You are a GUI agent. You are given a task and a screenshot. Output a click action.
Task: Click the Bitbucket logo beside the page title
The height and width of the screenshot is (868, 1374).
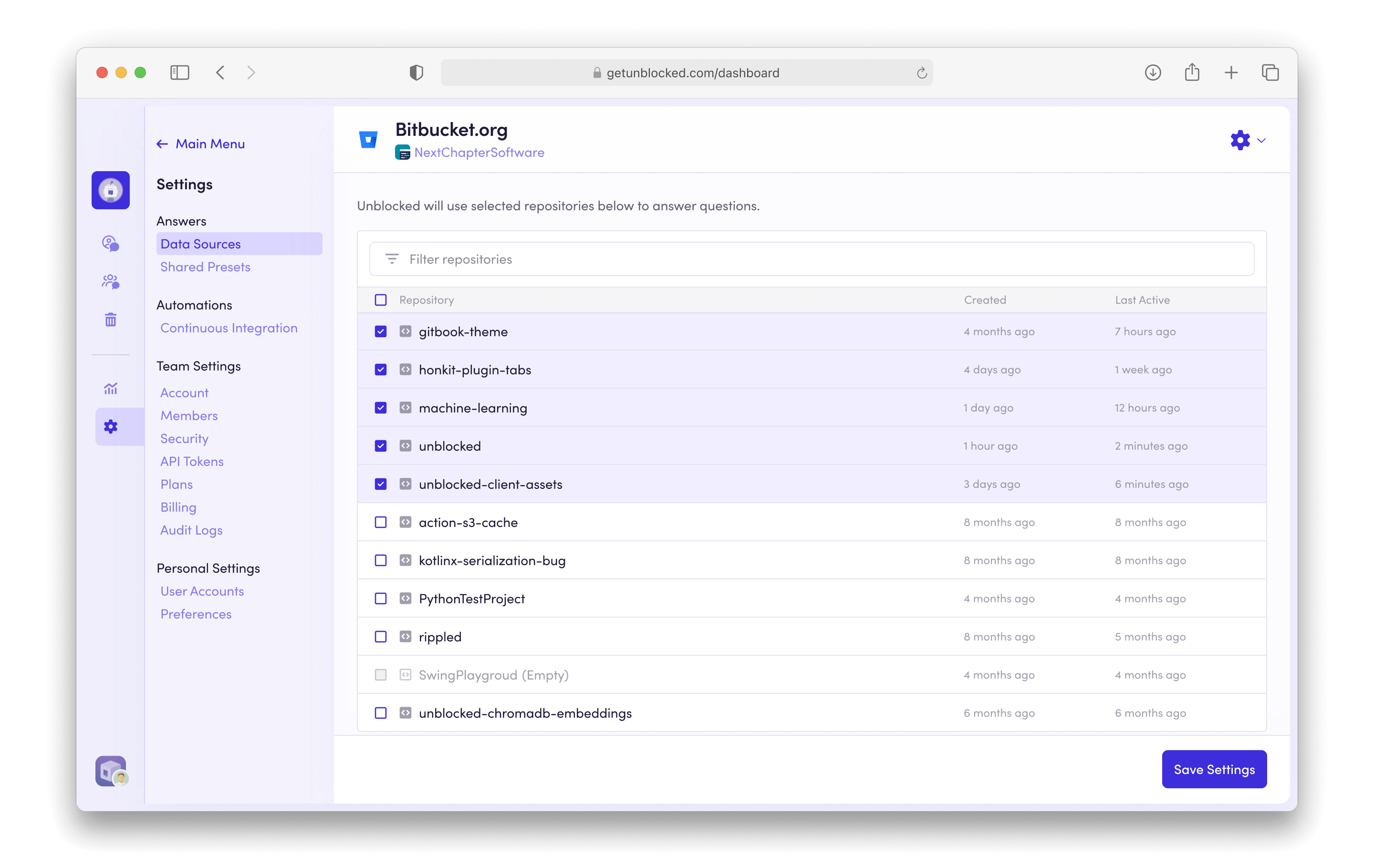[369, 139]
